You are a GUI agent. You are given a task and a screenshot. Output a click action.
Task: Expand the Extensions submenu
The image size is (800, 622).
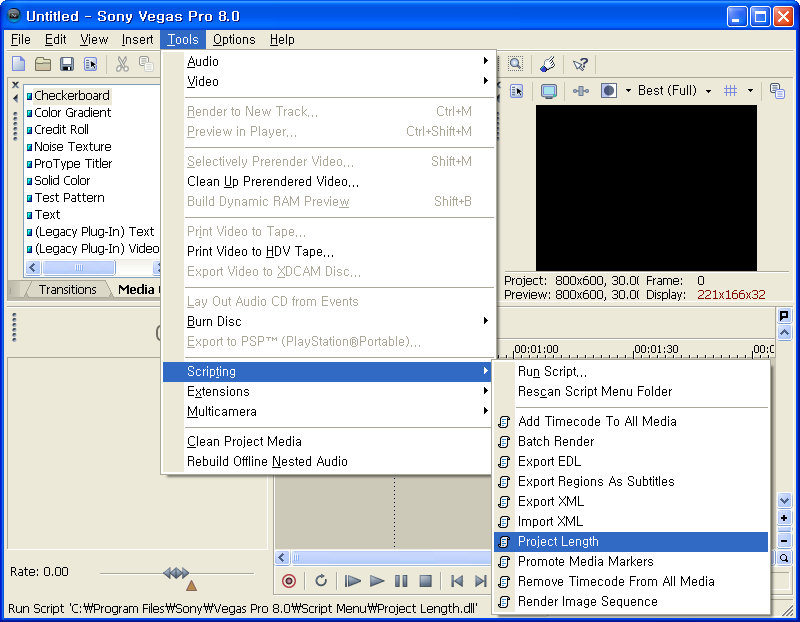pyautogui.click(x=327, y=391)
